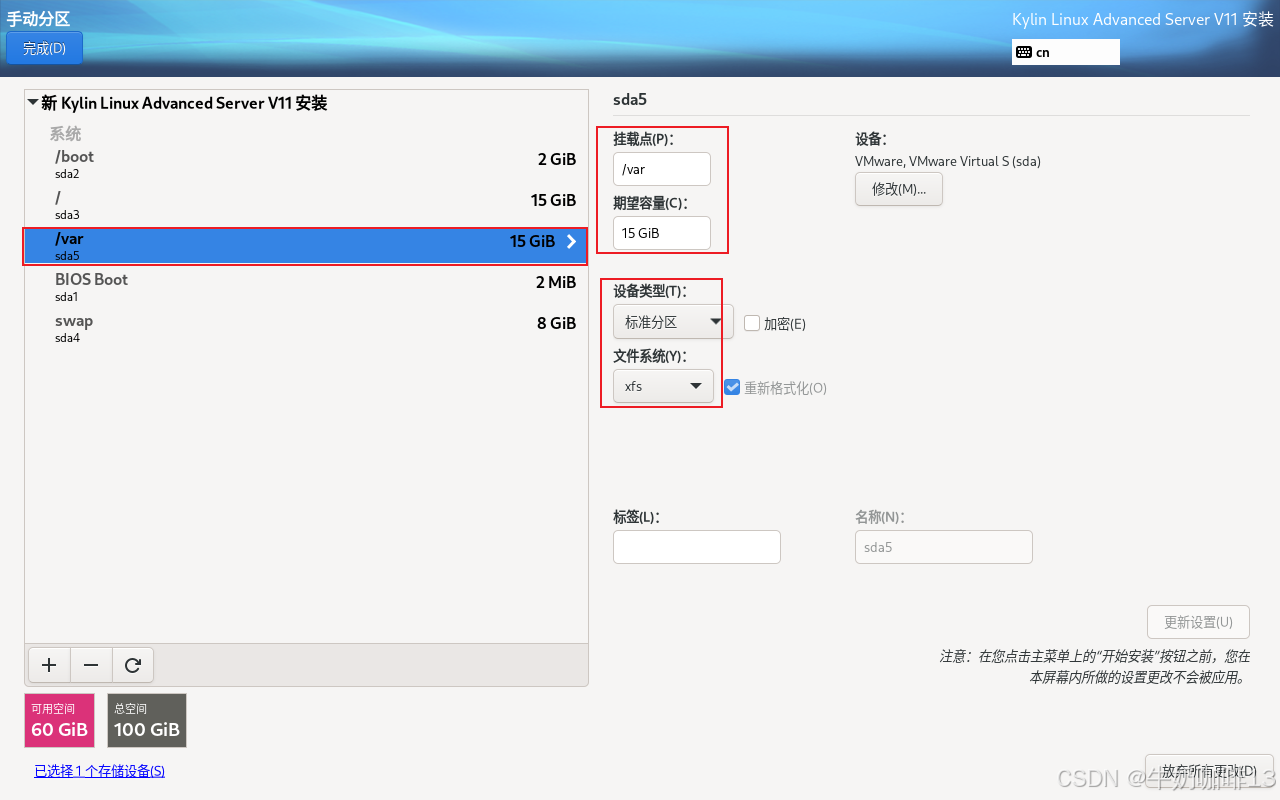Click the minus icon to remove the partition
This screenshot has width=1280, height=800.
(x=91, y=665)
